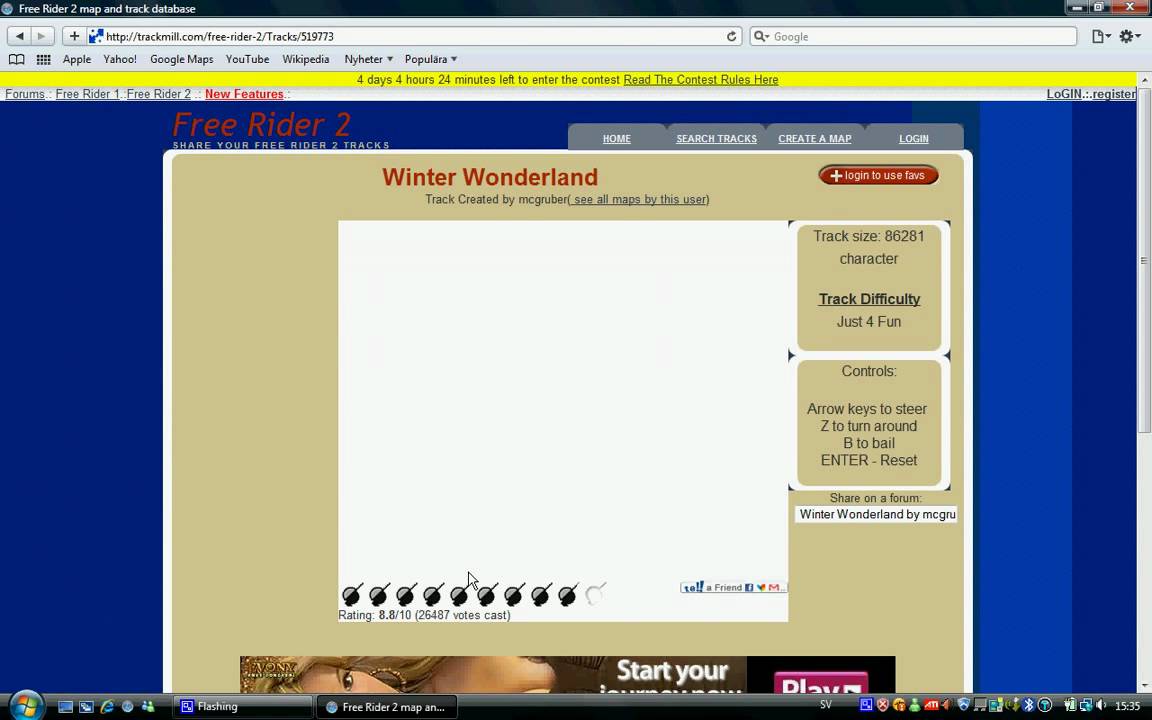This screenshot has width=1152, height=720.
Task: Rate the track with the third bomb icon
Action: (406, 594)
